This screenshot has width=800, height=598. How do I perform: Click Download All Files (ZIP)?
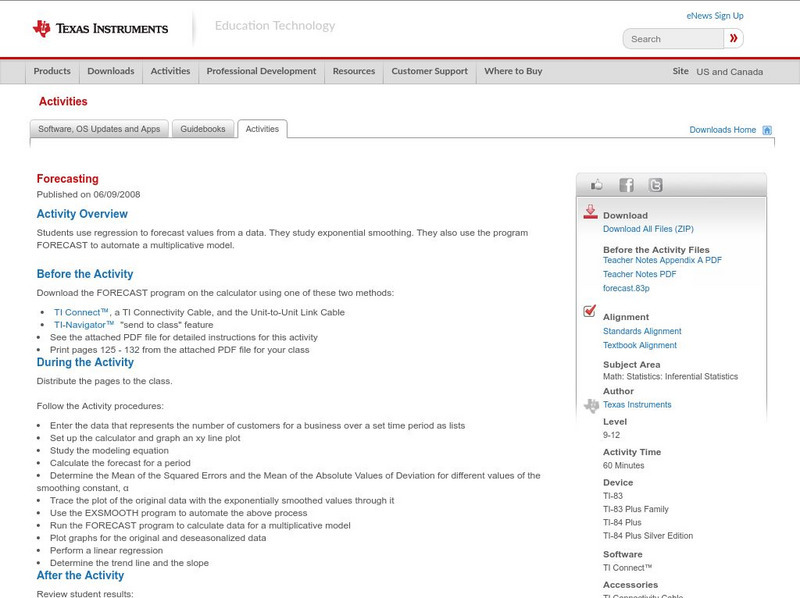pos(648,229)
